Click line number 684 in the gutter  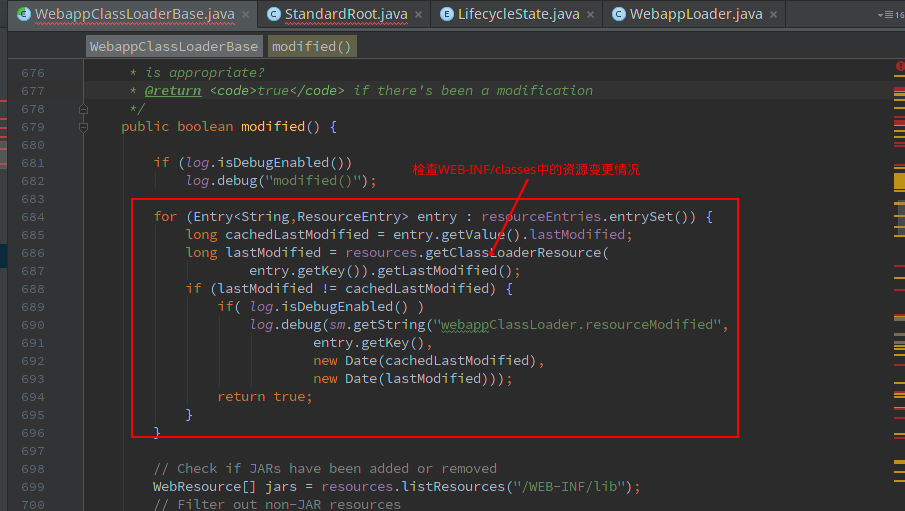pos(32,217)
